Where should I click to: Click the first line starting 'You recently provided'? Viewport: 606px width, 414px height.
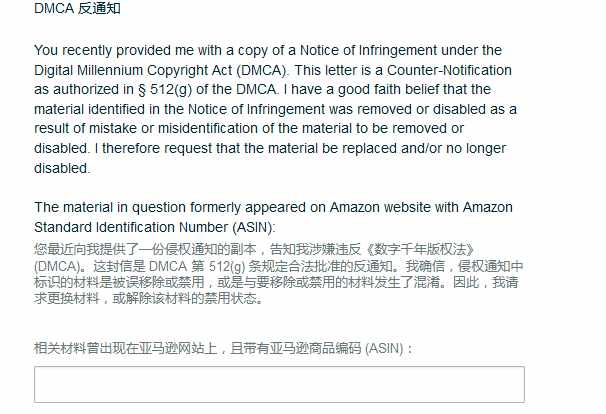click(x=268, y=50)
